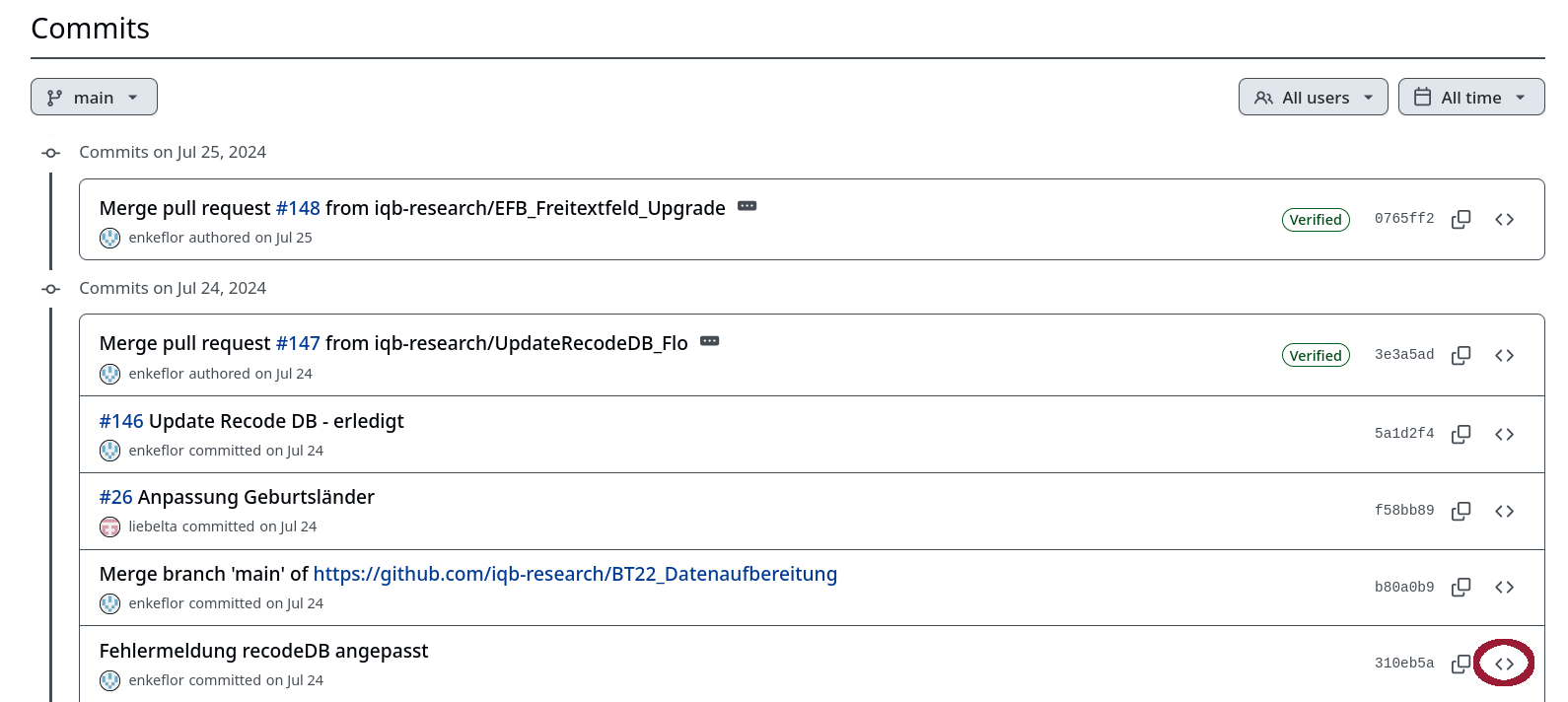The width and height of the screenshot is (1568, 702).
Task: Open the All users filter dropdown
Action: coord(1313,97)
